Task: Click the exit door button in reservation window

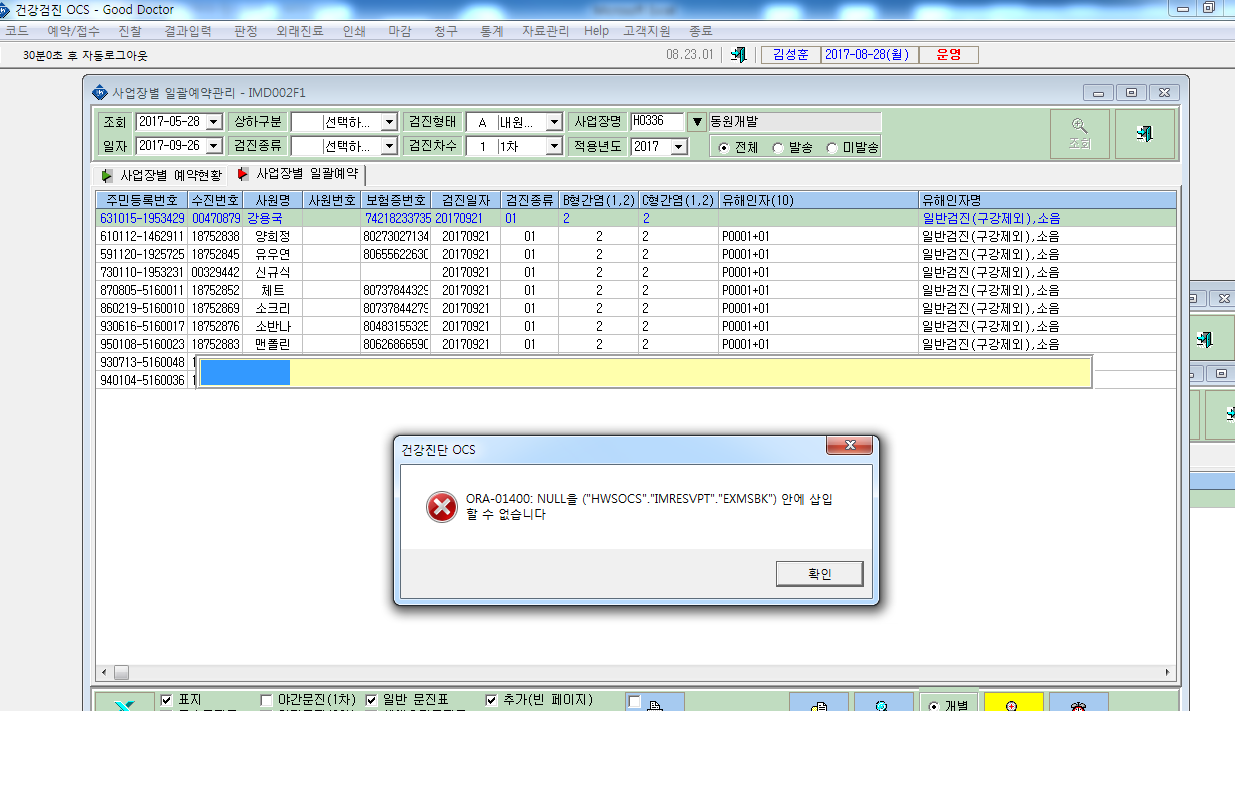Action: click(x=1145, y=134)
